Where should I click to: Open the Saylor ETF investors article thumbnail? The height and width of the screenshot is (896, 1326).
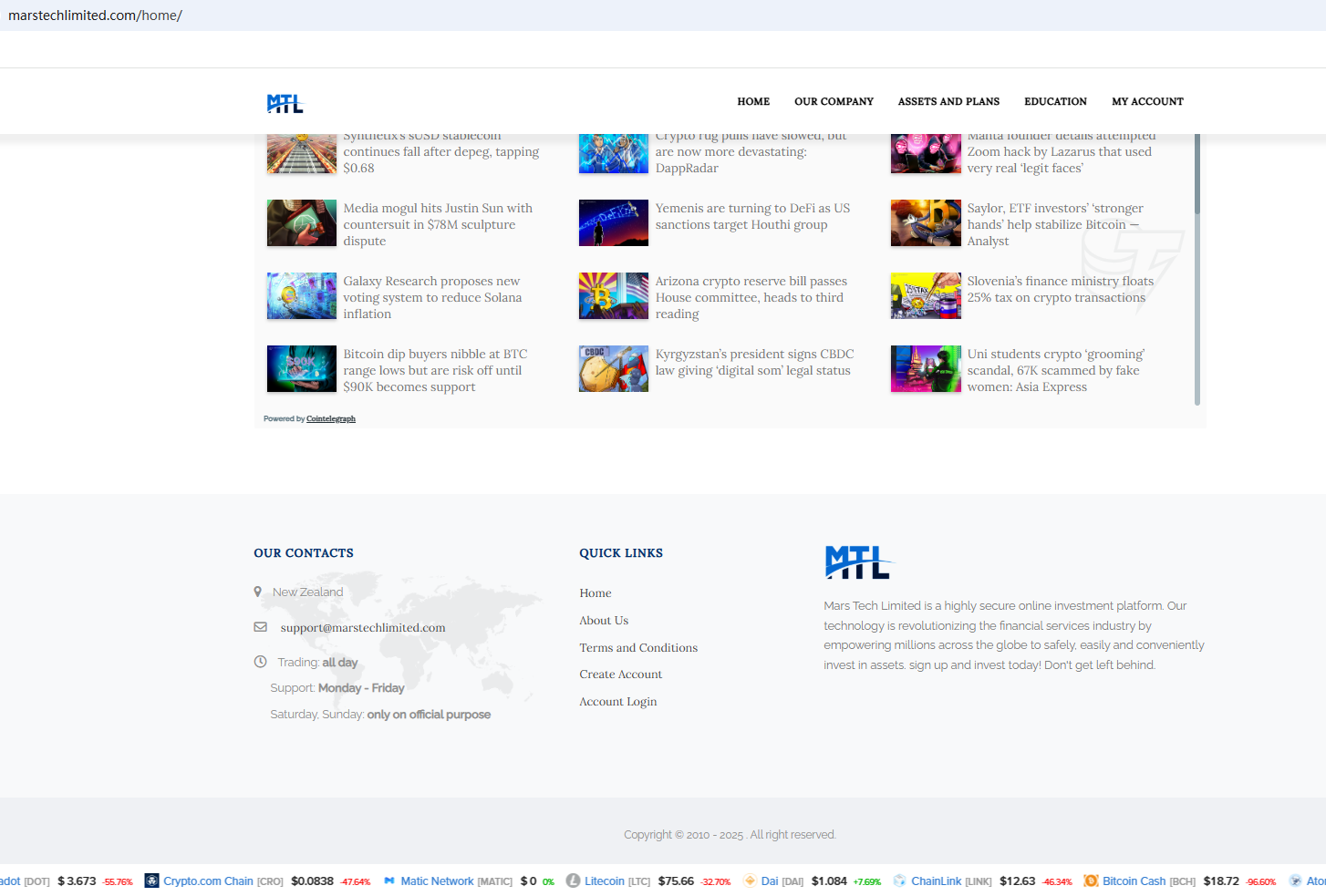926,223
